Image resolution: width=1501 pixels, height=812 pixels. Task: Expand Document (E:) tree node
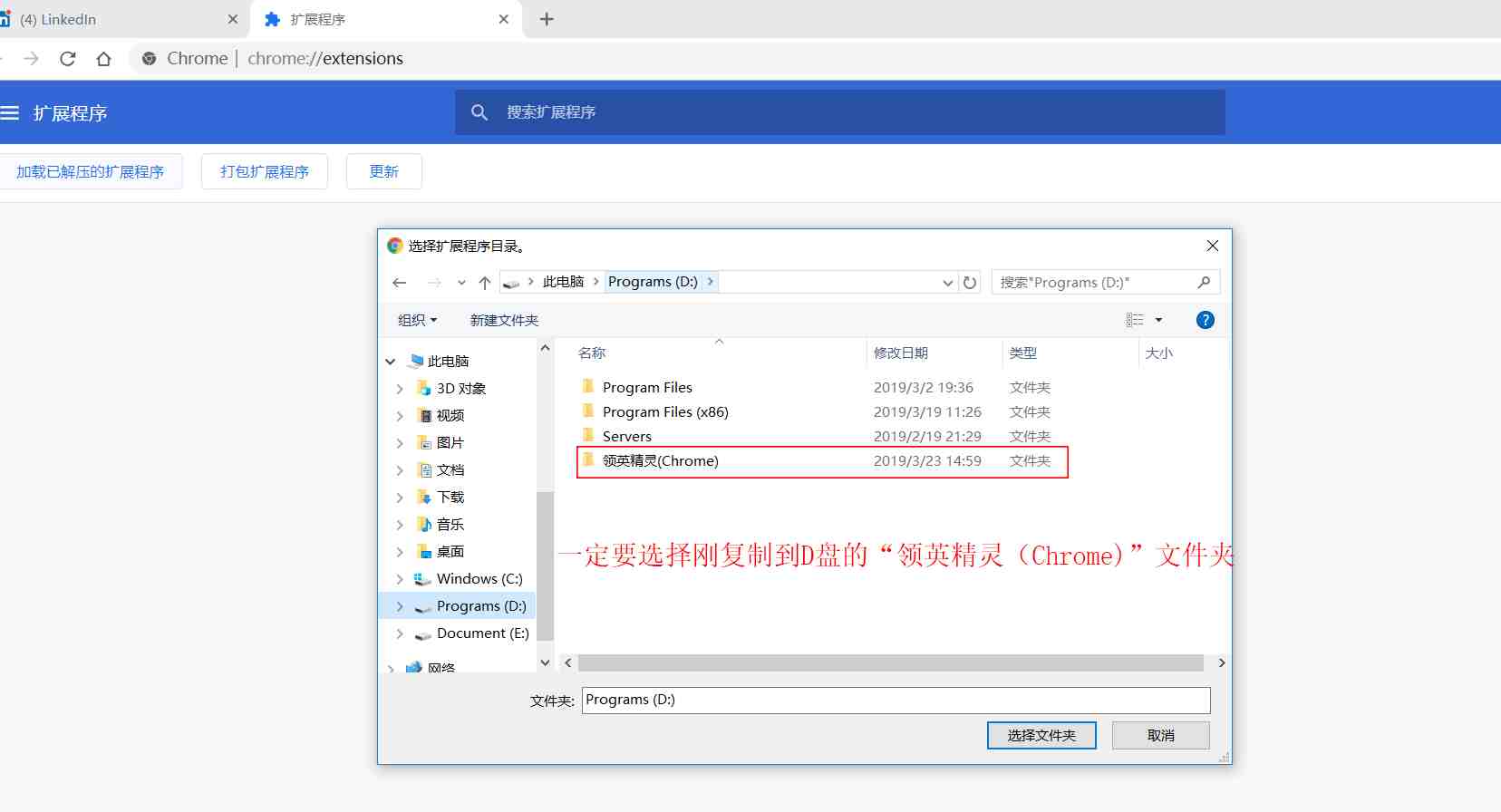pos(400,633)
